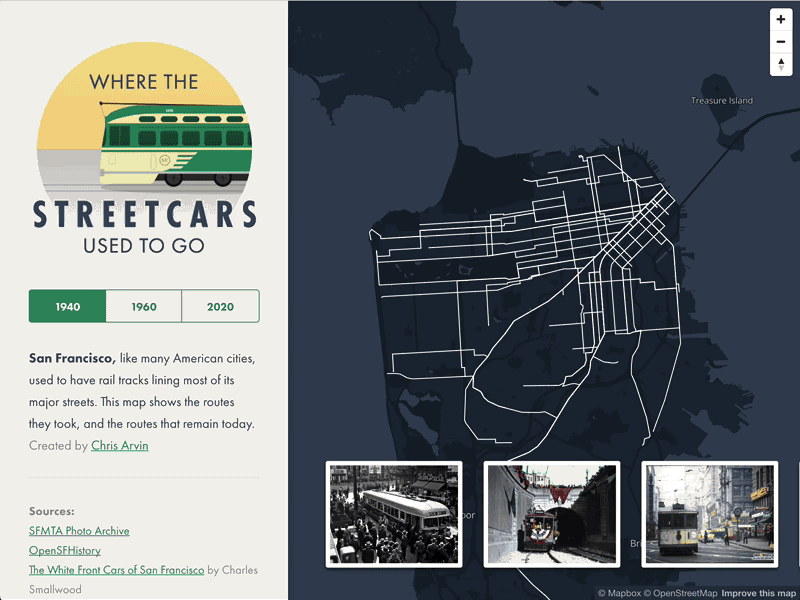Switch map to 1960 streetcar routes
Image resolution: width=800 pixels, height=600 pixels.
pyautogui.click(x=143, y=306)
